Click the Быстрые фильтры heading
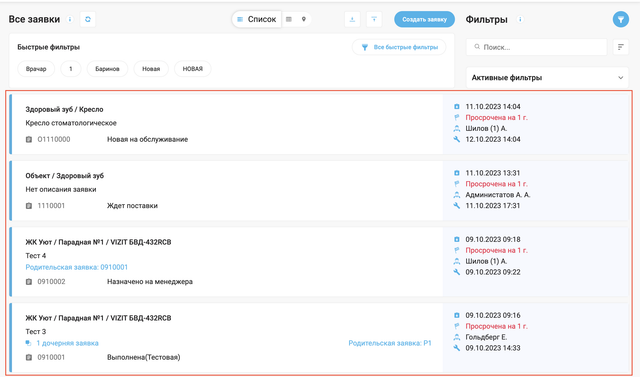Image resolution: width=640 pixels, height=377 pixels. point(49,47)
